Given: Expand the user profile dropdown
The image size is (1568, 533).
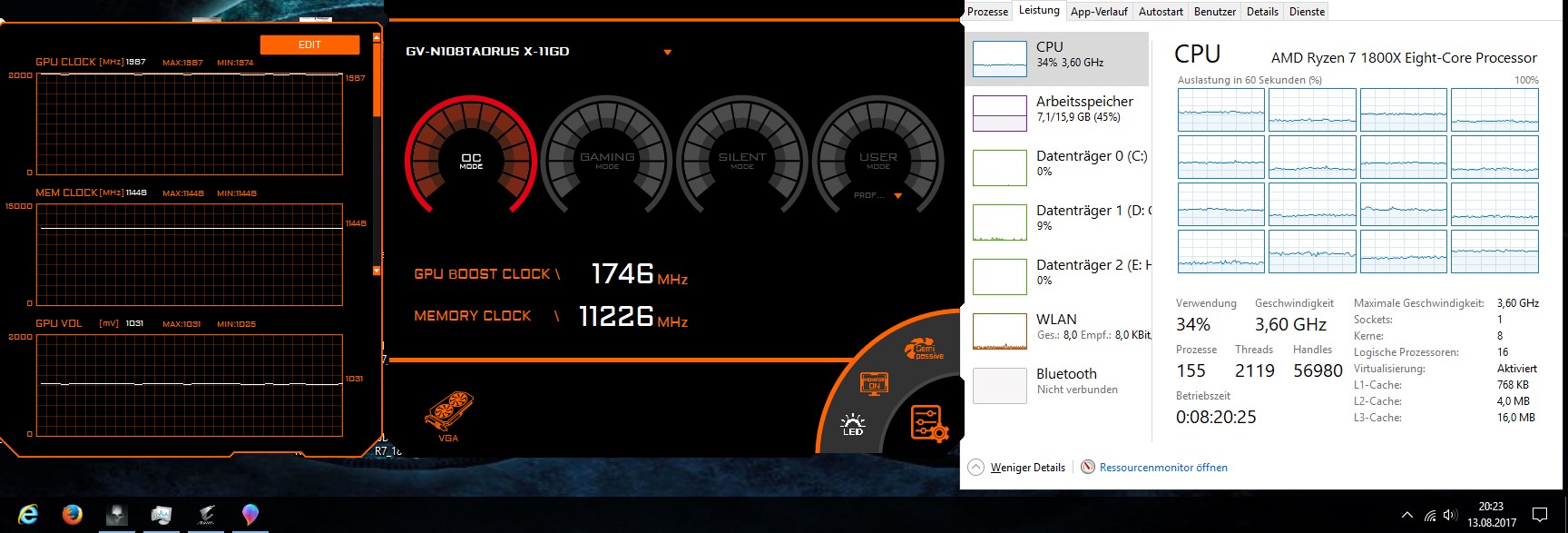Looking at the screenshot, I should (898, 195).
